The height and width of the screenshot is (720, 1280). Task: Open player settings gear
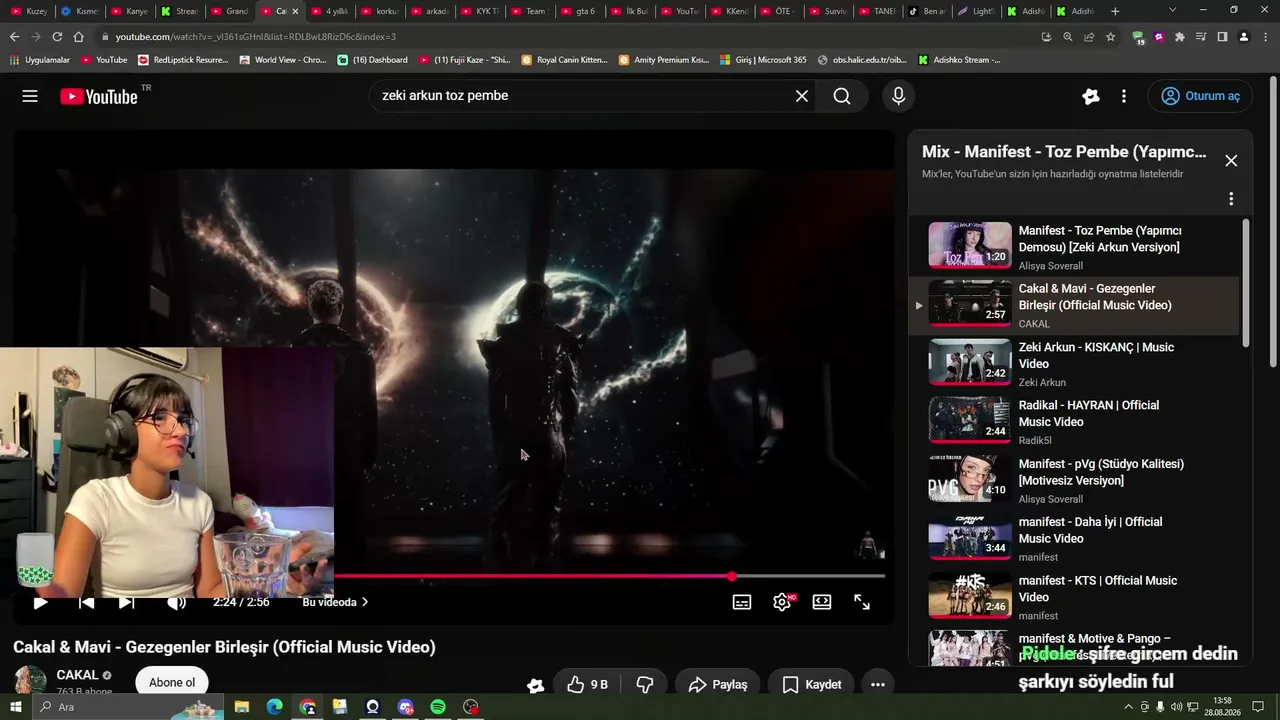[782, 602]
